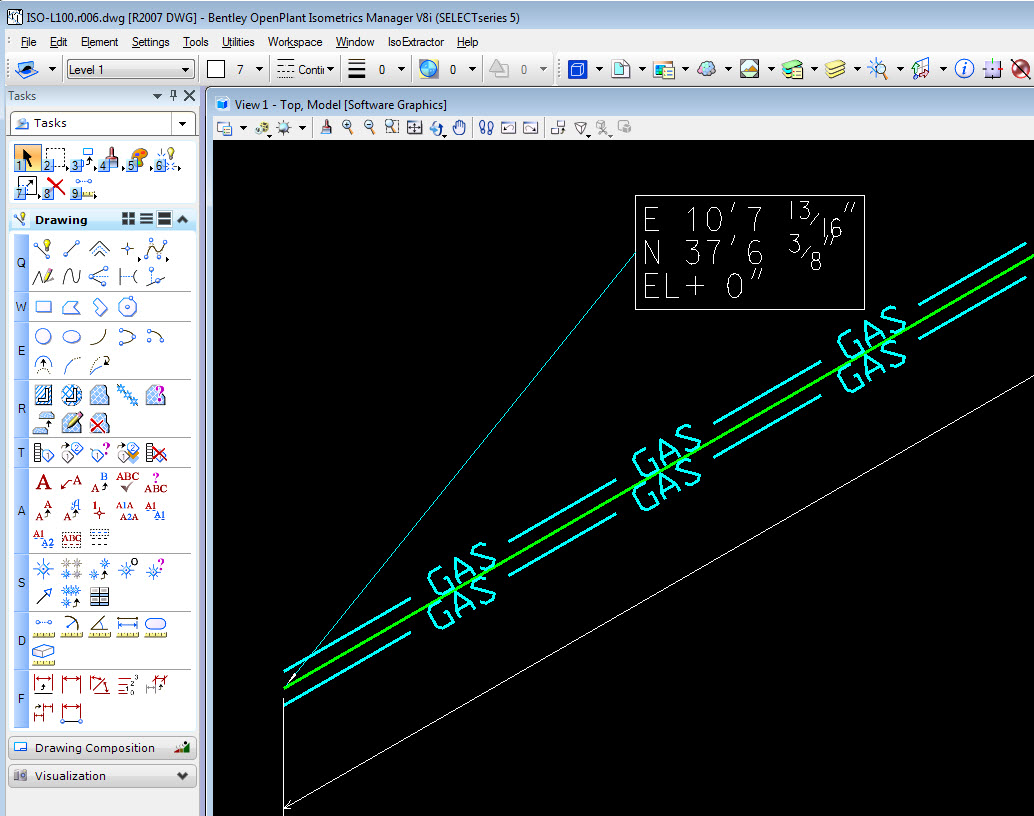Screen dimensions: 1034x816
Task: Select the Fence tool in Tasks
Action: point(55,158)
